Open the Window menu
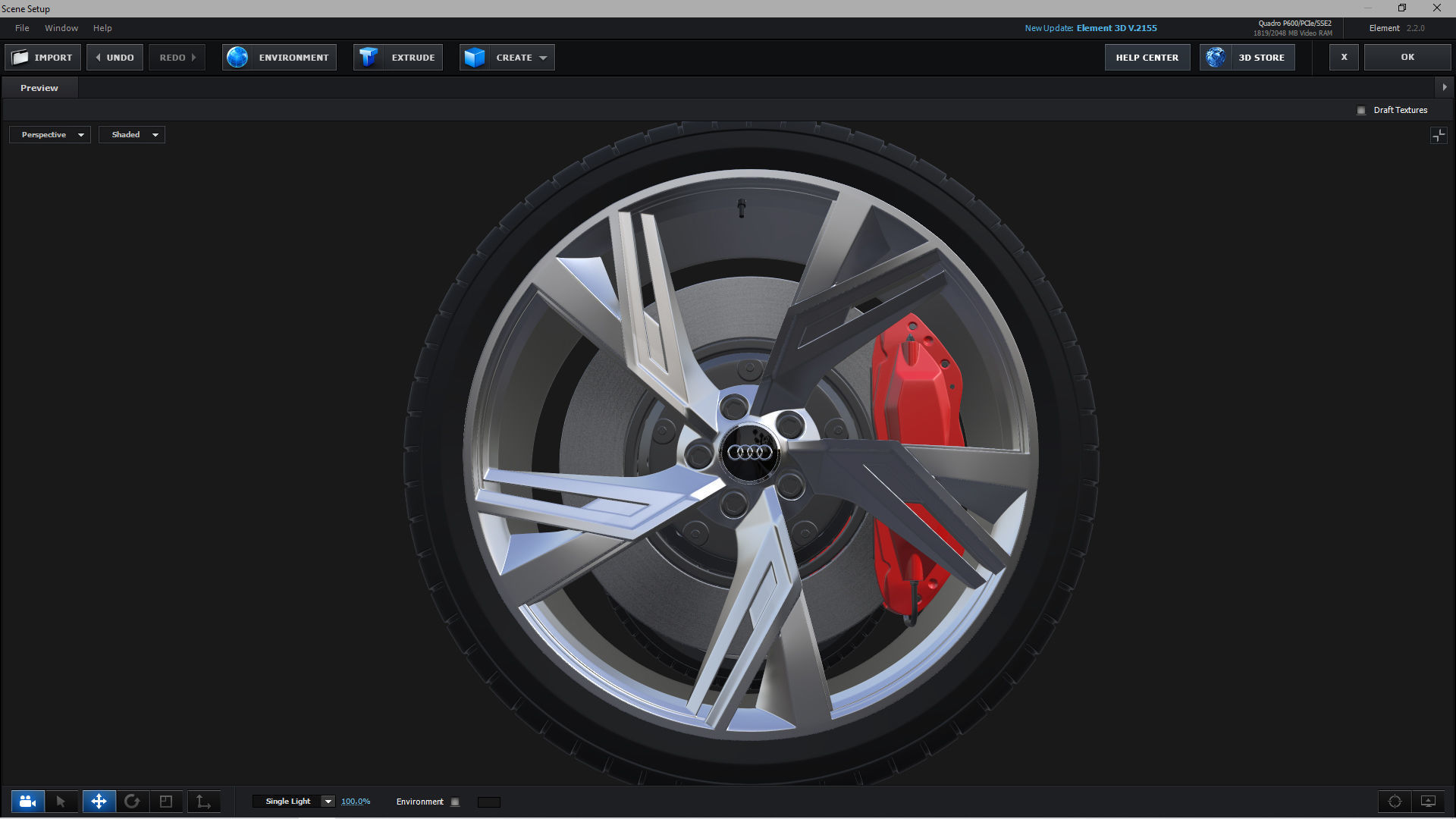 [x=61, y=28]
